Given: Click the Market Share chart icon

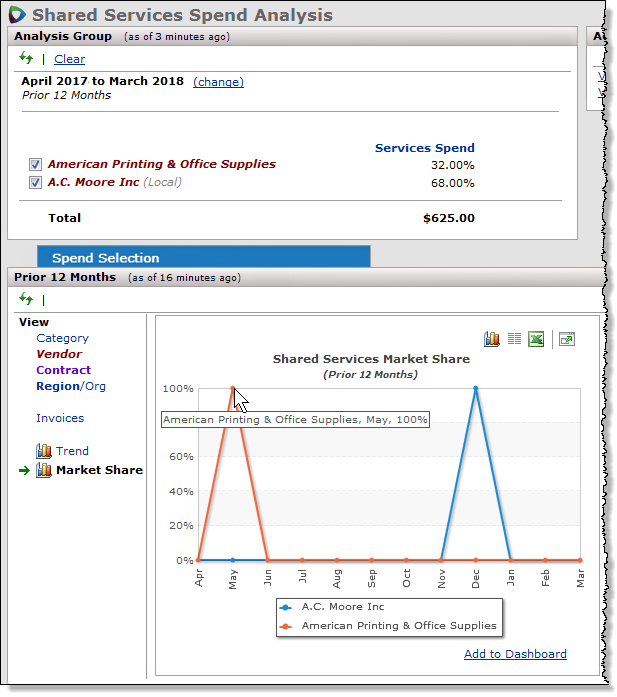Looking at the screenshot, I should tap(44, 470).
